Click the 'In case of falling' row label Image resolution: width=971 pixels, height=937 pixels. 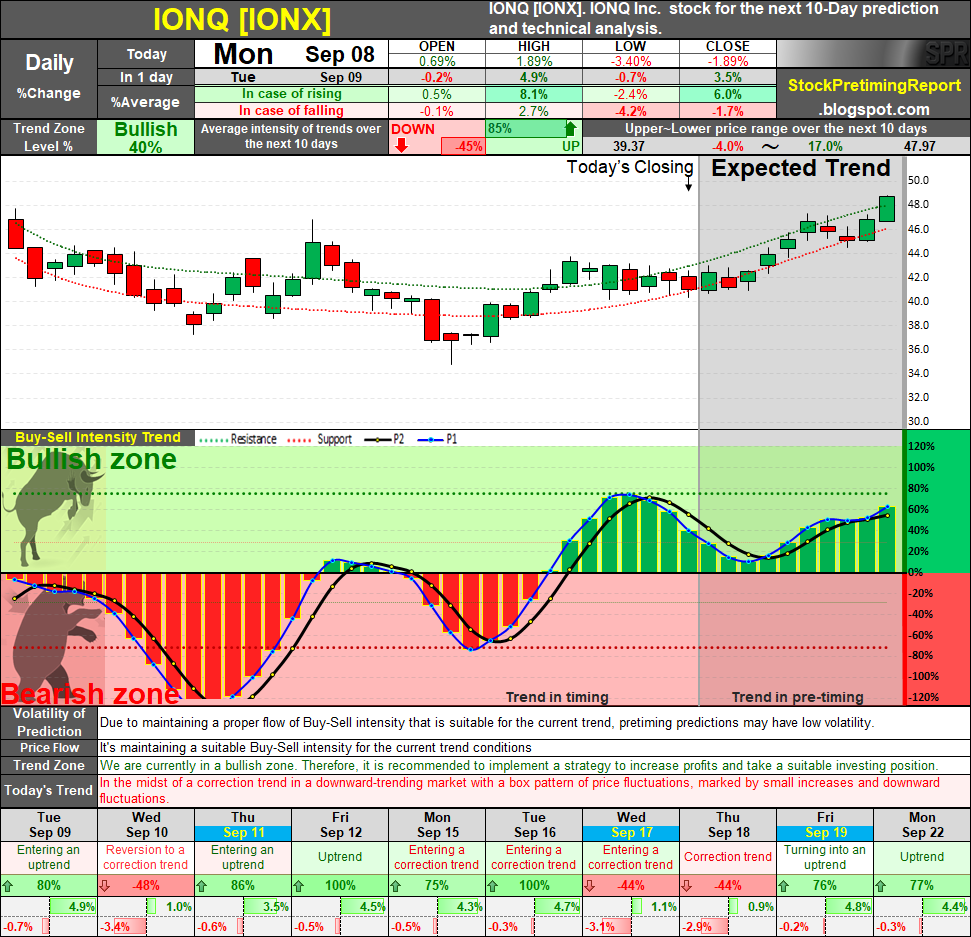[x=292, y=111]
